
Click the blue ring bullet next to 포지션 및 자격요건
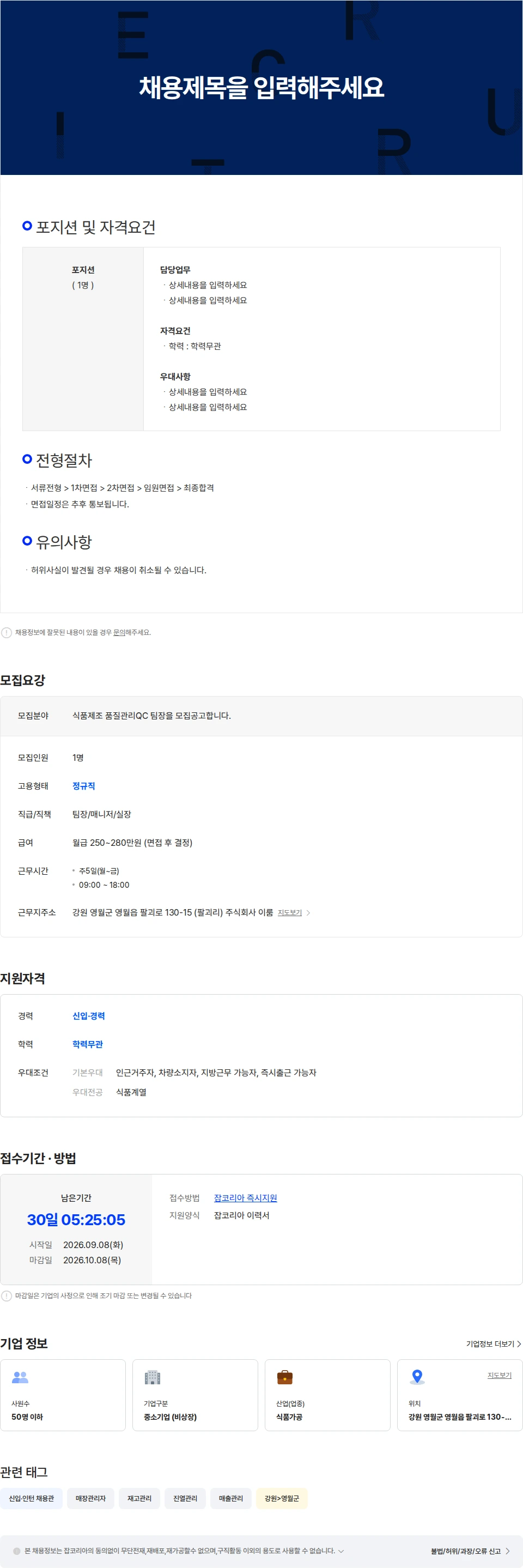27,226
